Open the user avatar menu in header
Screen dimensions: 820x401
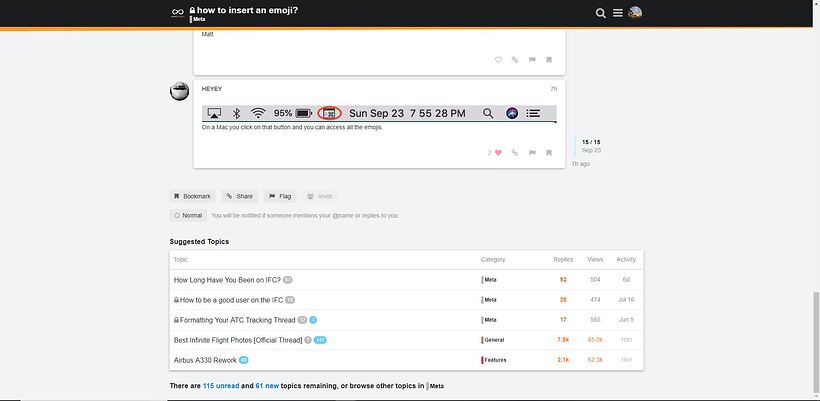pos(635,13)
